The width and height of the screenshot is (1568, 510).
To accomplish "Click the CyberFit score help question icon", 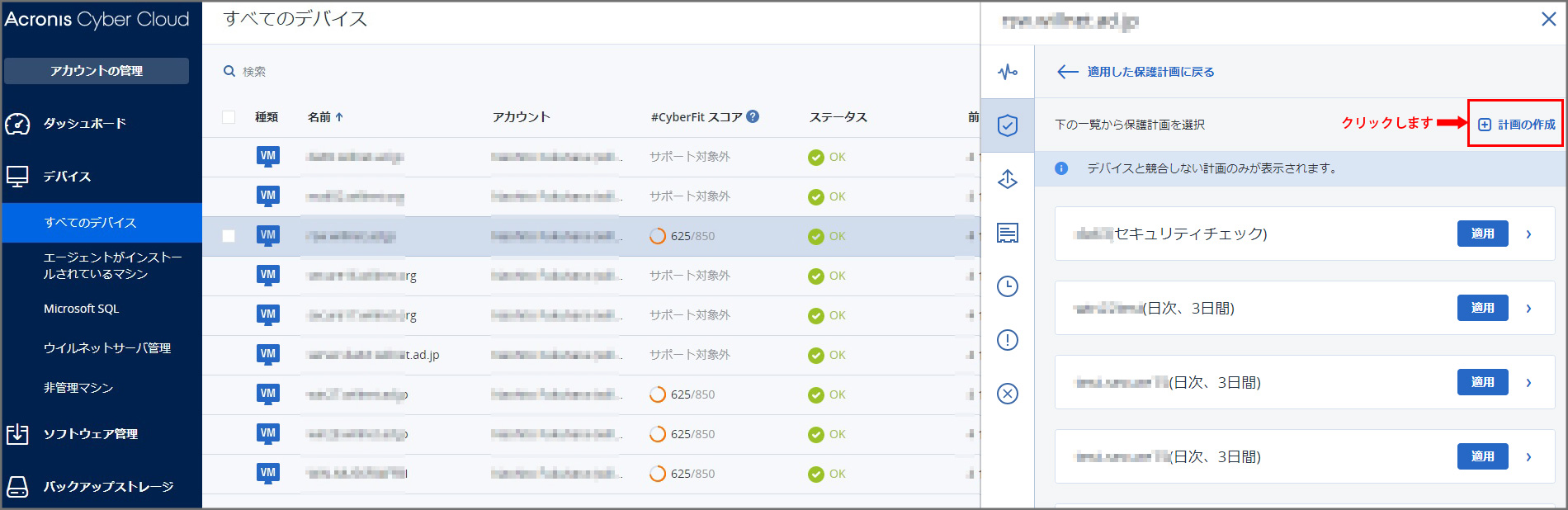I will [x=753, y=116].
